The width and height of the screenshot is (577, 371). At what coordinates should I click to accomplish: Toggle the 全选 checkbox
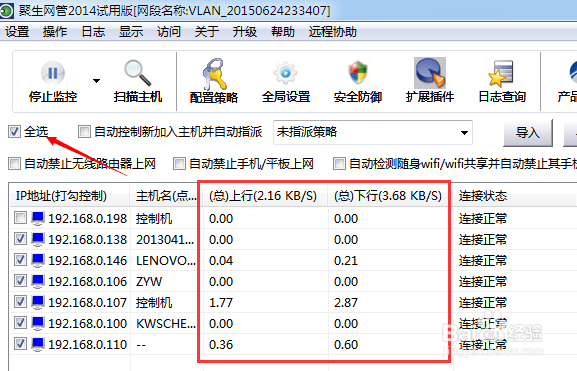tap(14, 131)
